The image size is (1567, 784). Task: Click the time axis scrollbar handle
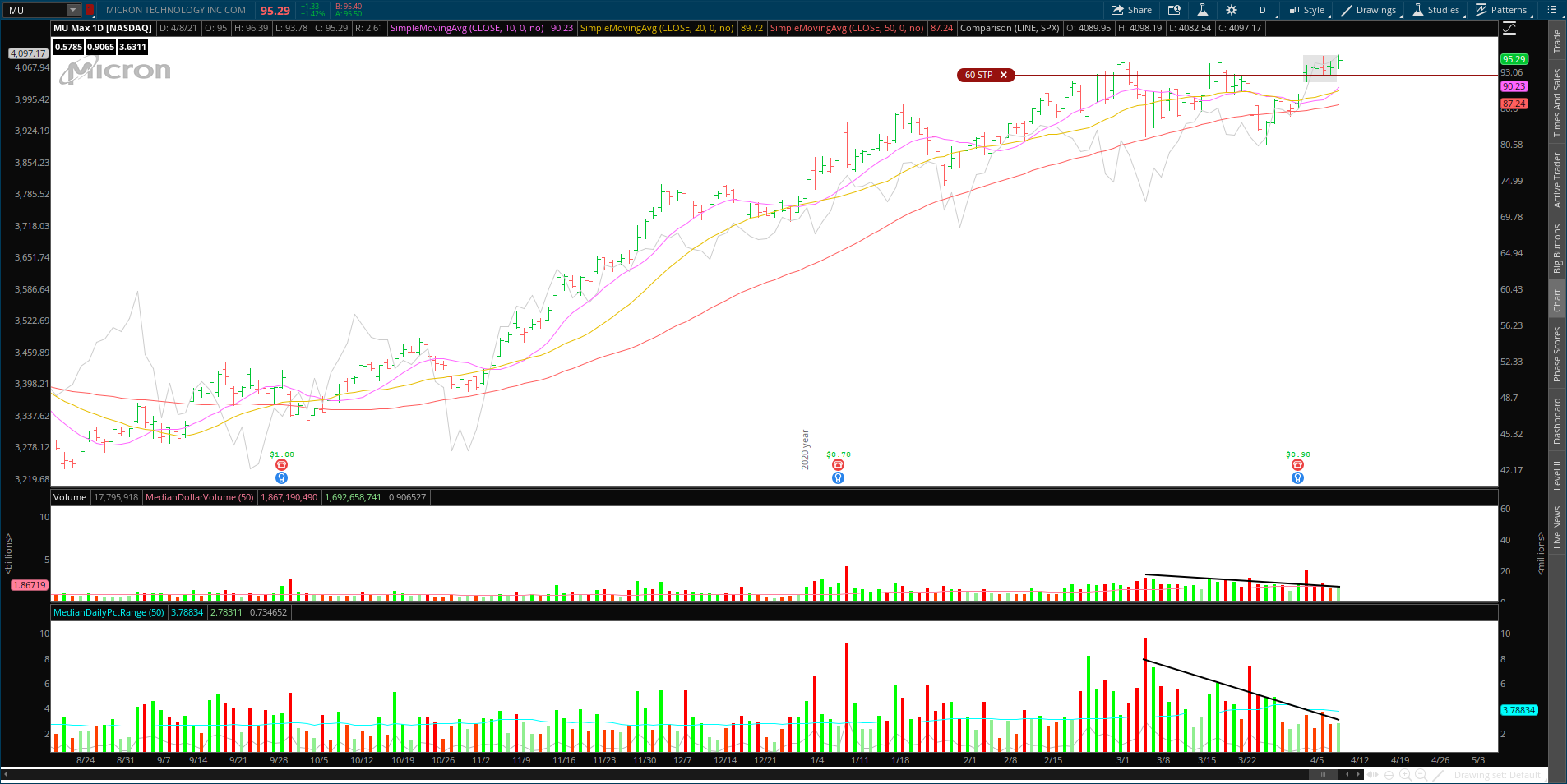1323,774
